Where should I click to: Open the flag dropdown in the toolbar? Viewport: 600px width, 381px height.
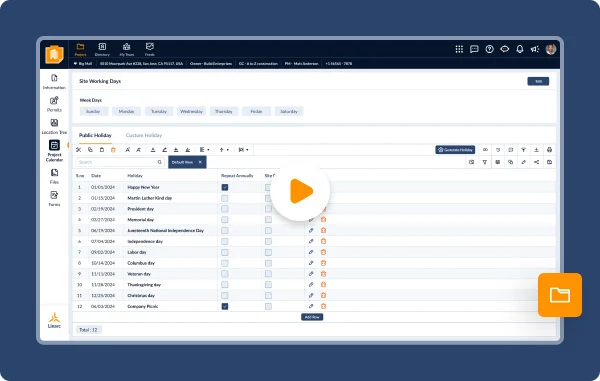click(243, 150)
